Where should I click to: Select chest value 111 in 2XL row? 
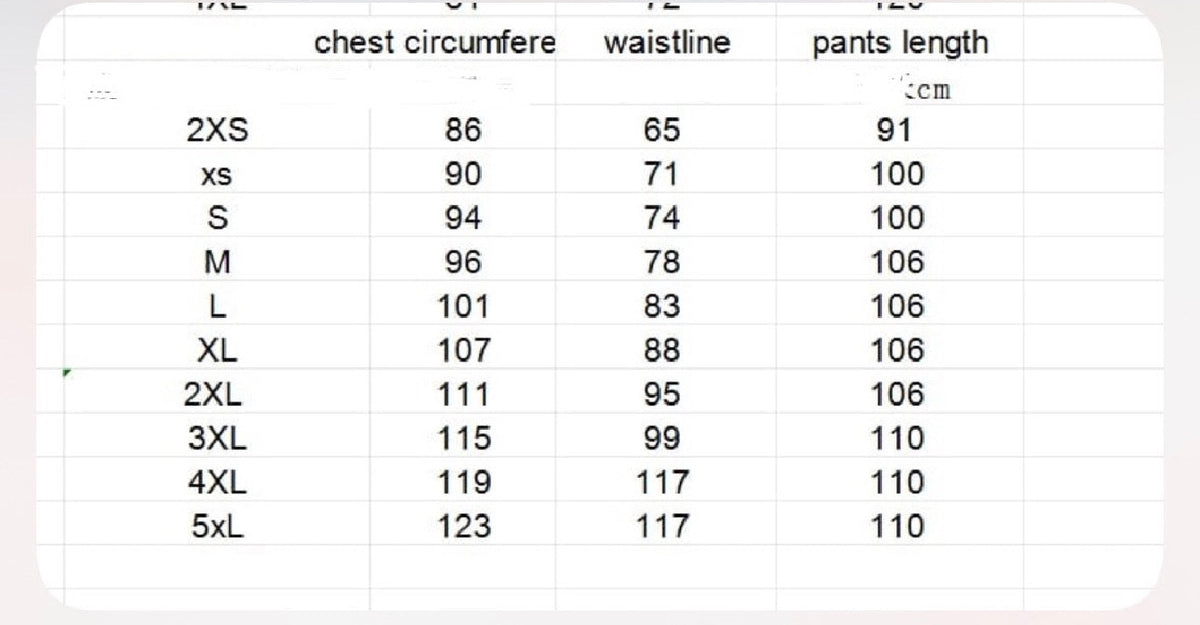[464, 394]
